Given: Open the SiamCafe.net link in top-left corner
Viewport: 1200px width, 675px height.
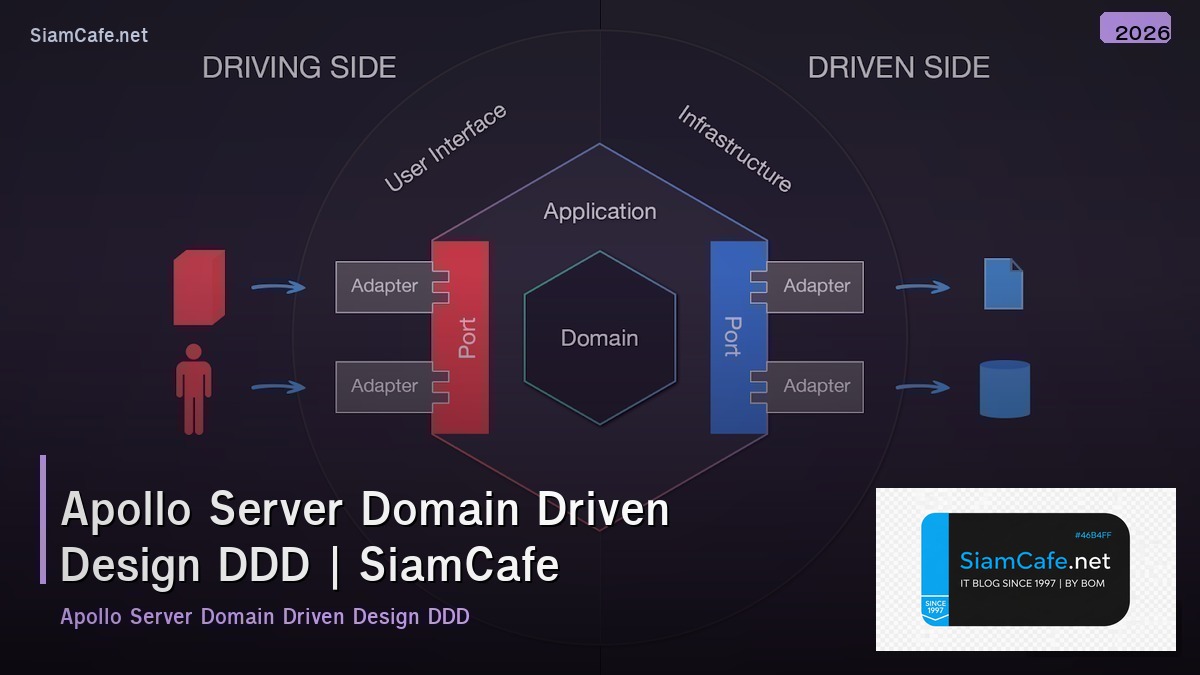Looking at the screenshot, I should tap(89, 35).
